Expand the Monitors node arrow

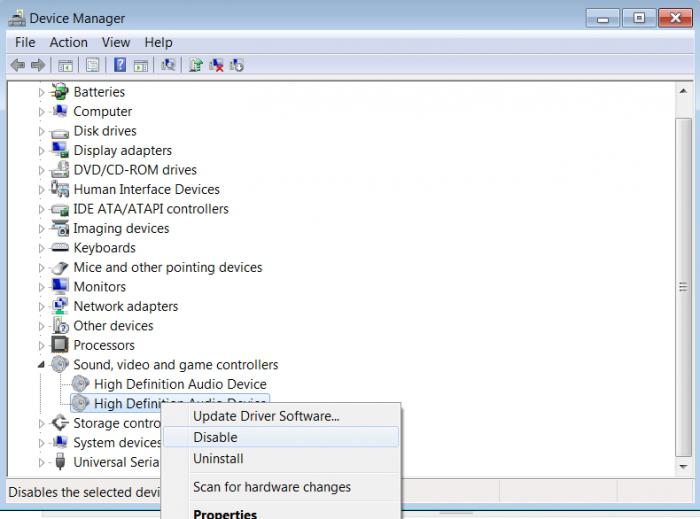coord(41,287)
